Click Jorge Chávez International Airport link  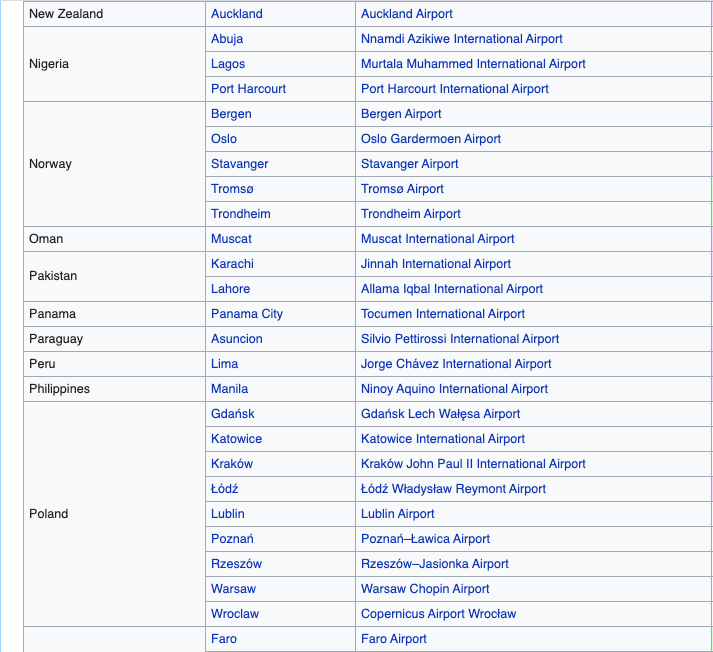pos(455,364)
